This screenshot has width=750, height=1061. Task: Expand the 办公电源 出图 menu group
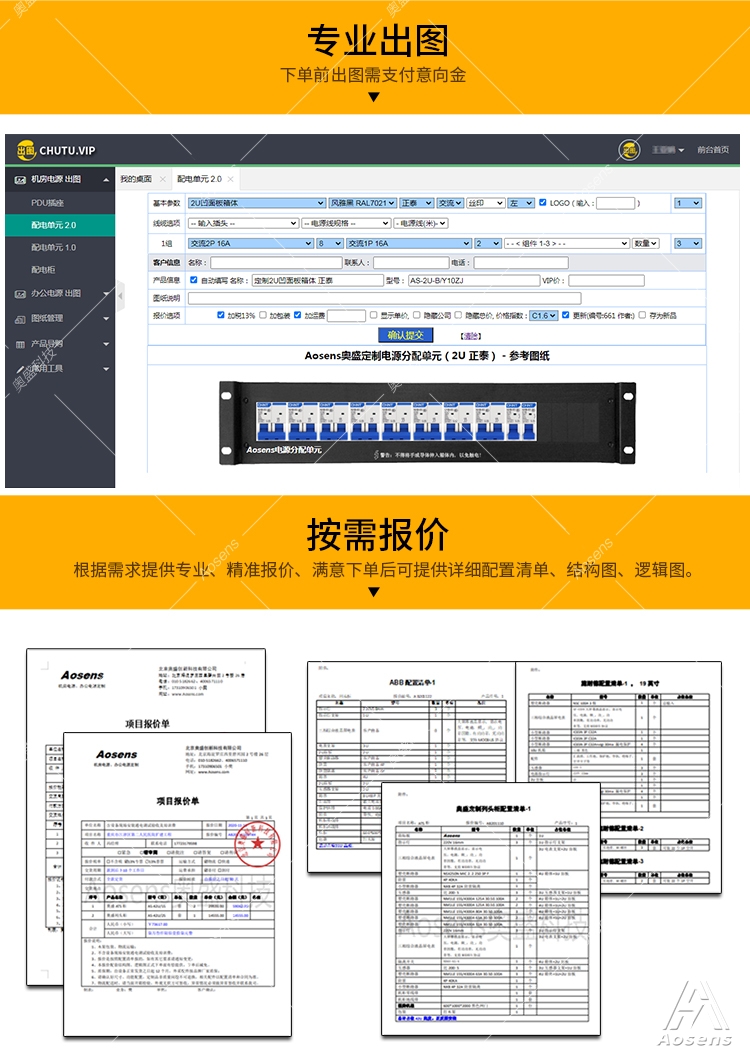point(106,294)
